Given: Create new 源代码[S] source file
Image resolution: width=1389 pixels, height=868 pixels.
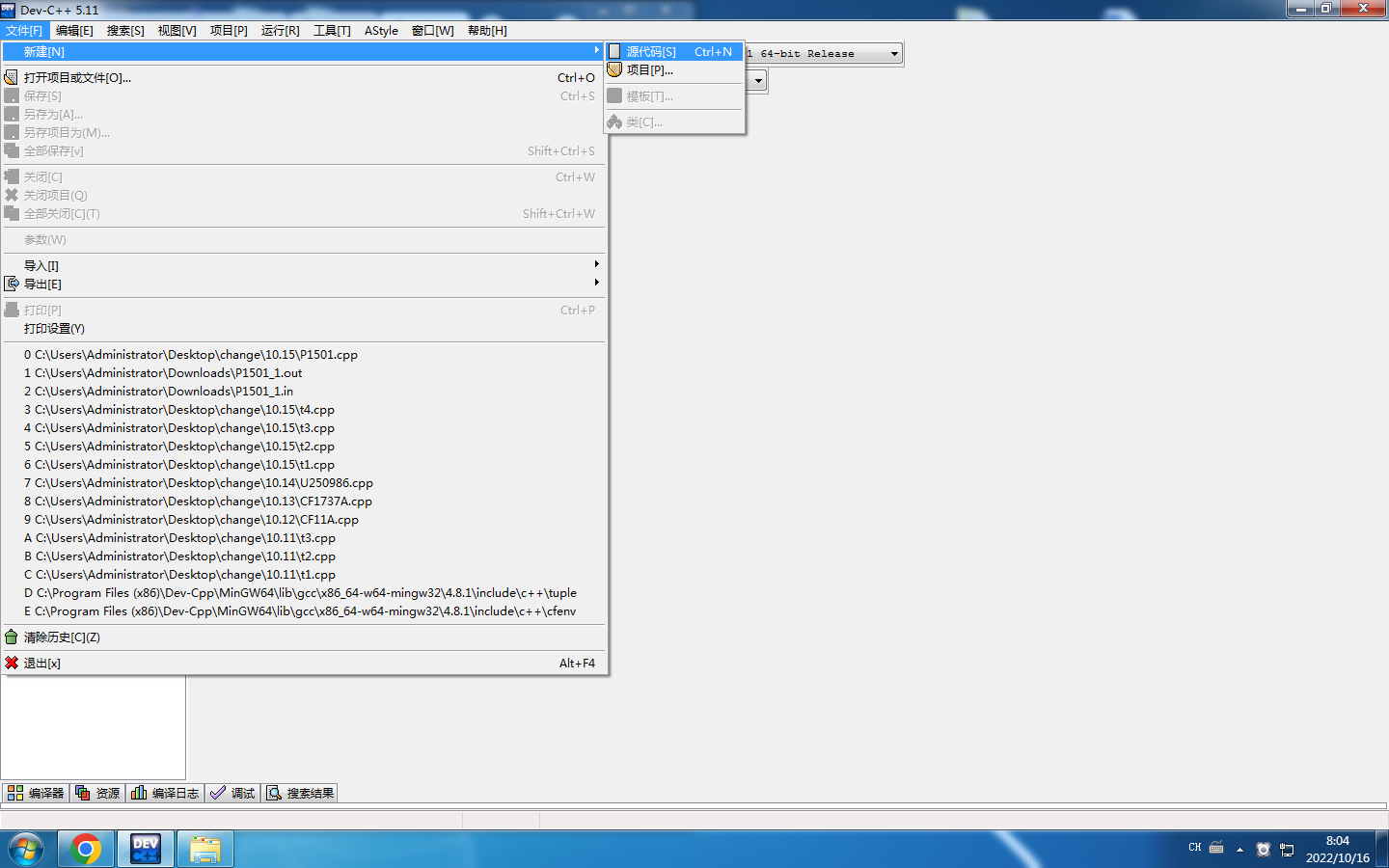Looking at the screenshot, I should click(x=674, y=52).
